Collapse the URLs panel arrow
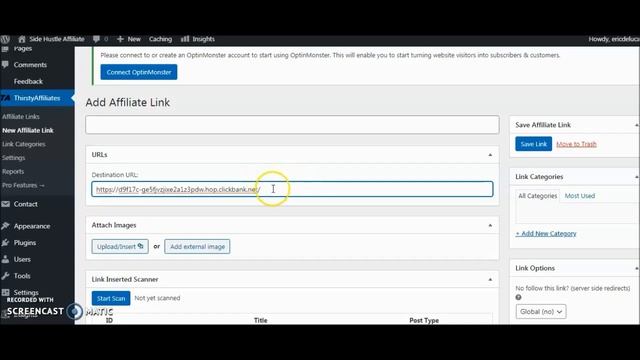Image resolution: width=640 pixels, height=360 pixels. pyautogui.click(x=490, y=155)
